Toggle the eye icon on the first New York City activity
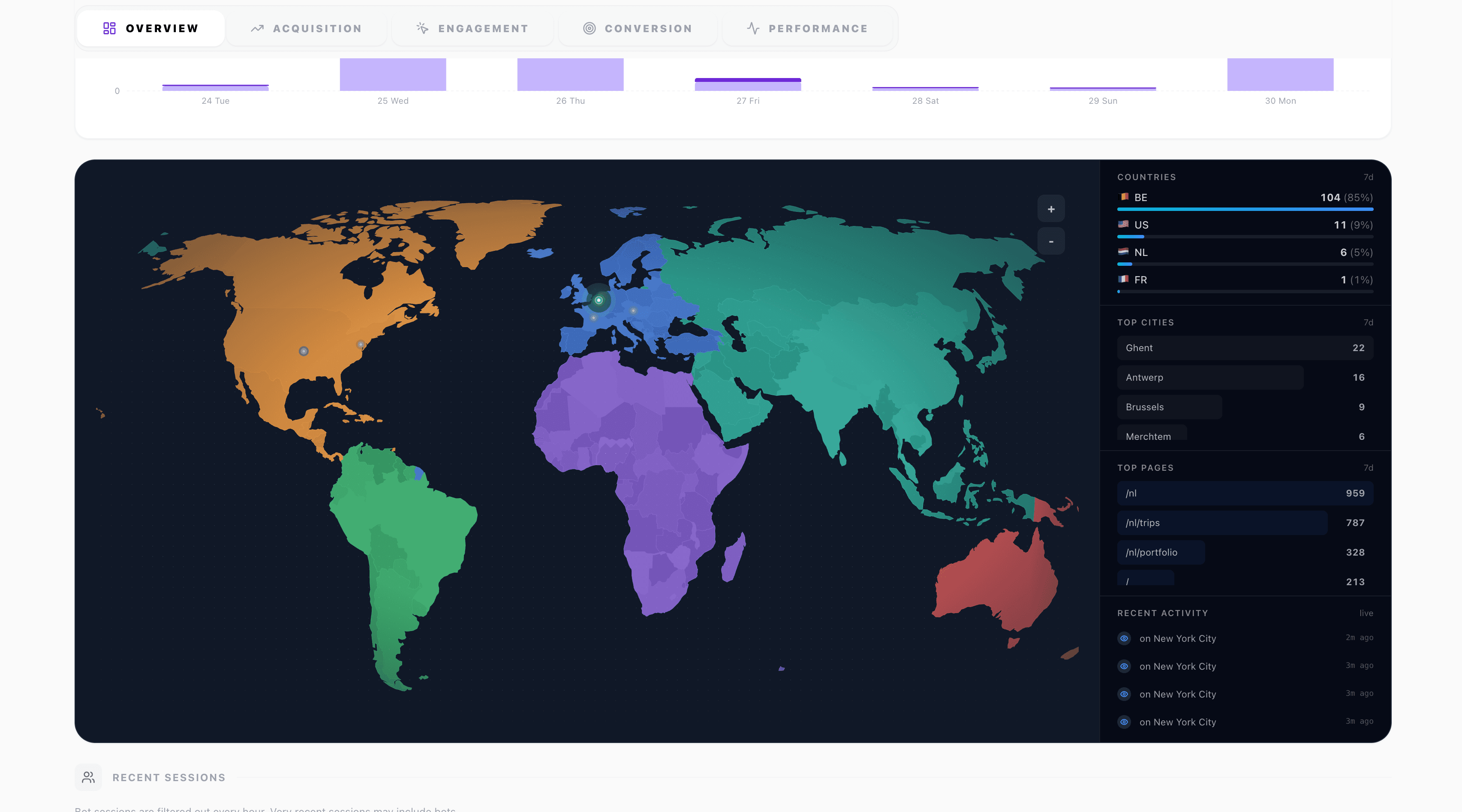 1124,638
